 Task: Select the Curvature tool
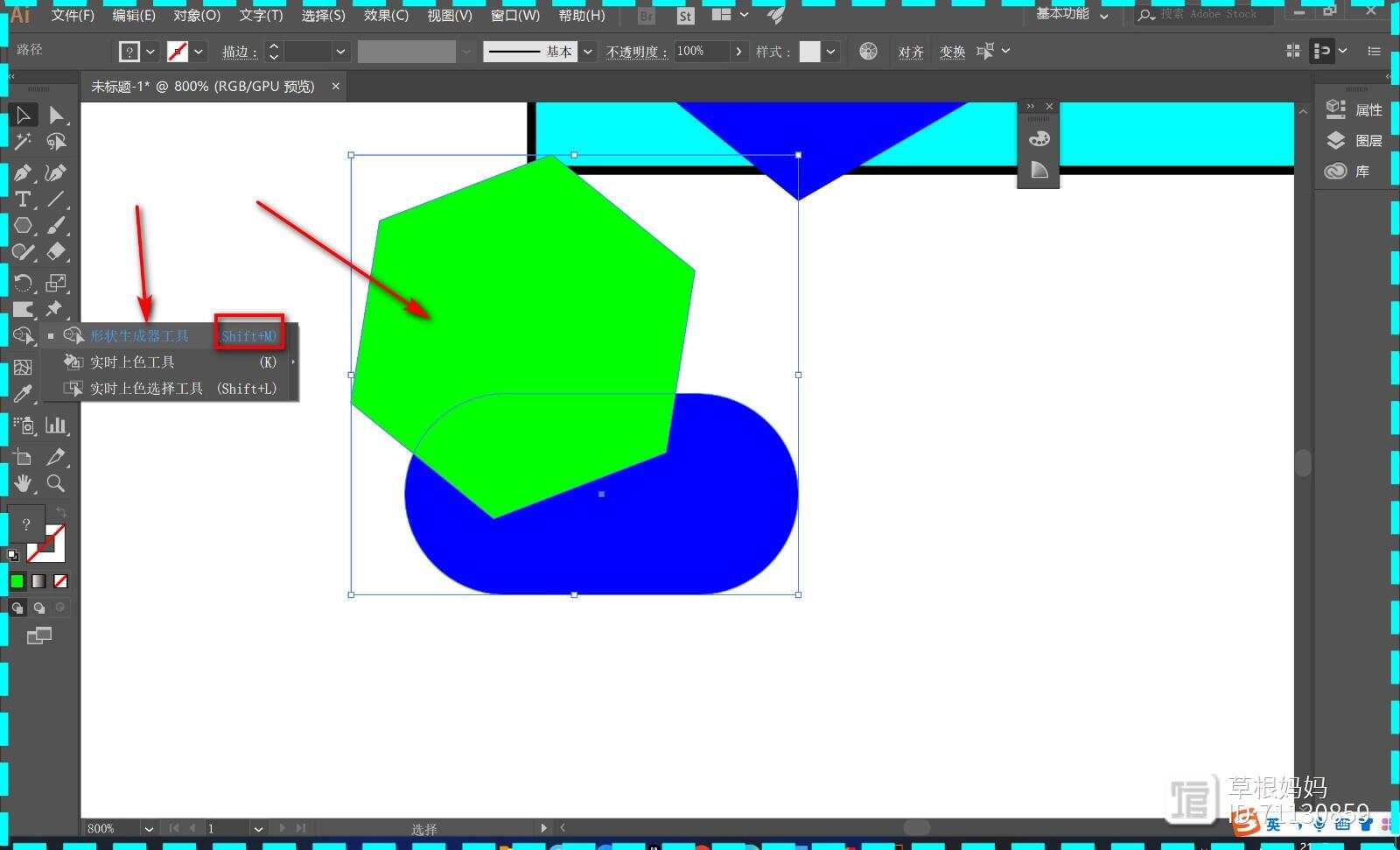(x=56, y=172)
